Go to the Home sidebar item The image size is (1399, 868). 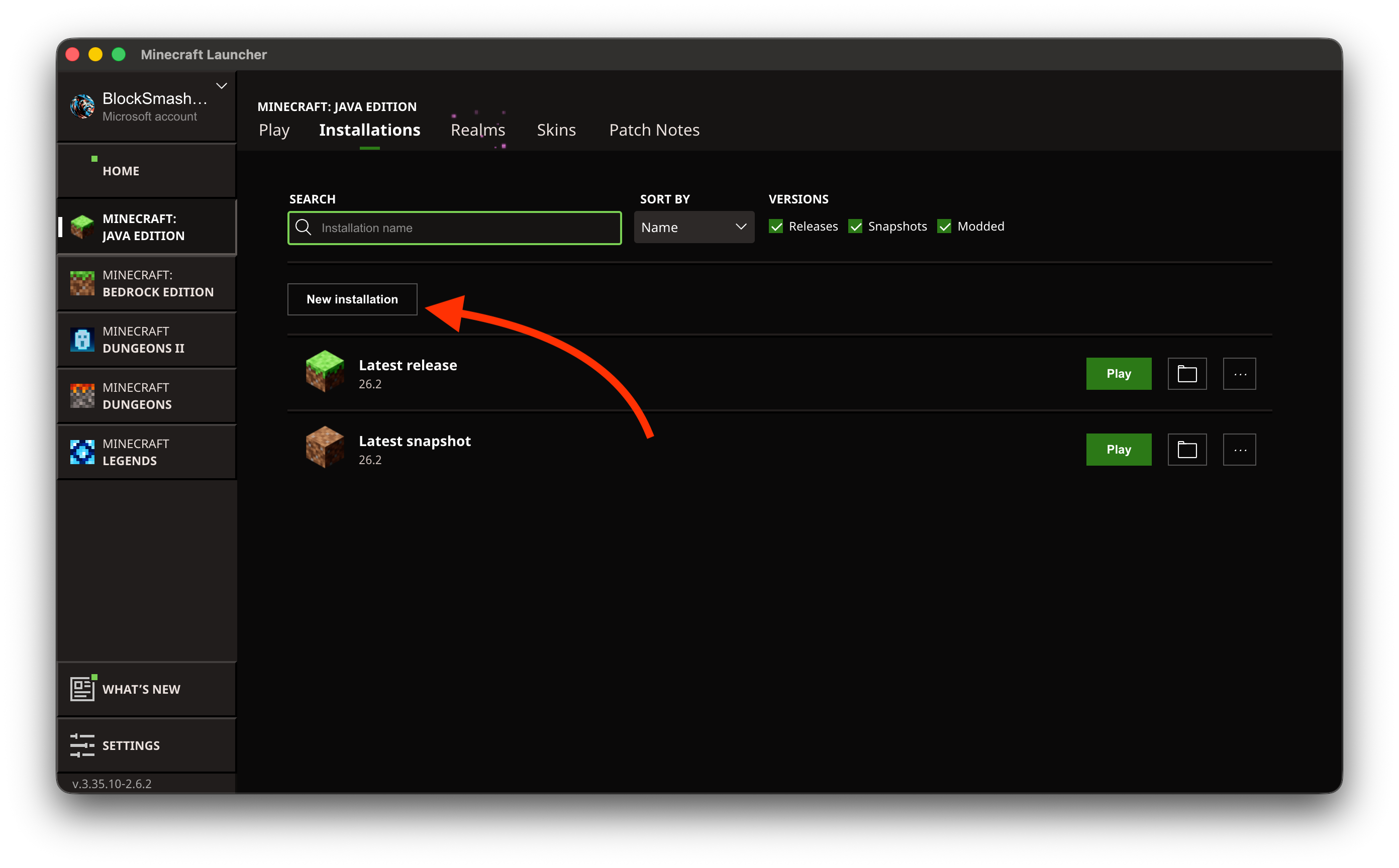click(x=147, y=170)
